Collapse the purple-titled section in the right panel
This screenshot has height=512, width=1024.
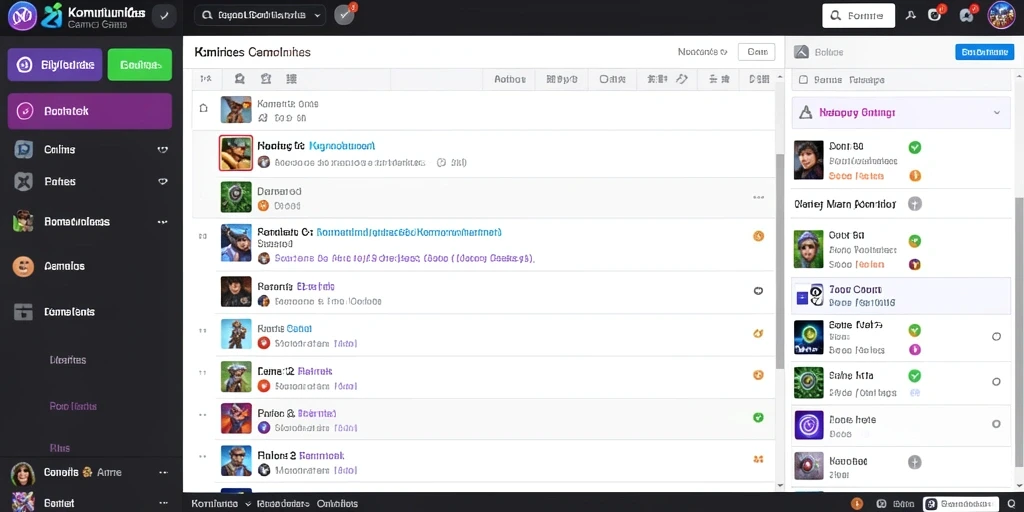click(997, 112)
